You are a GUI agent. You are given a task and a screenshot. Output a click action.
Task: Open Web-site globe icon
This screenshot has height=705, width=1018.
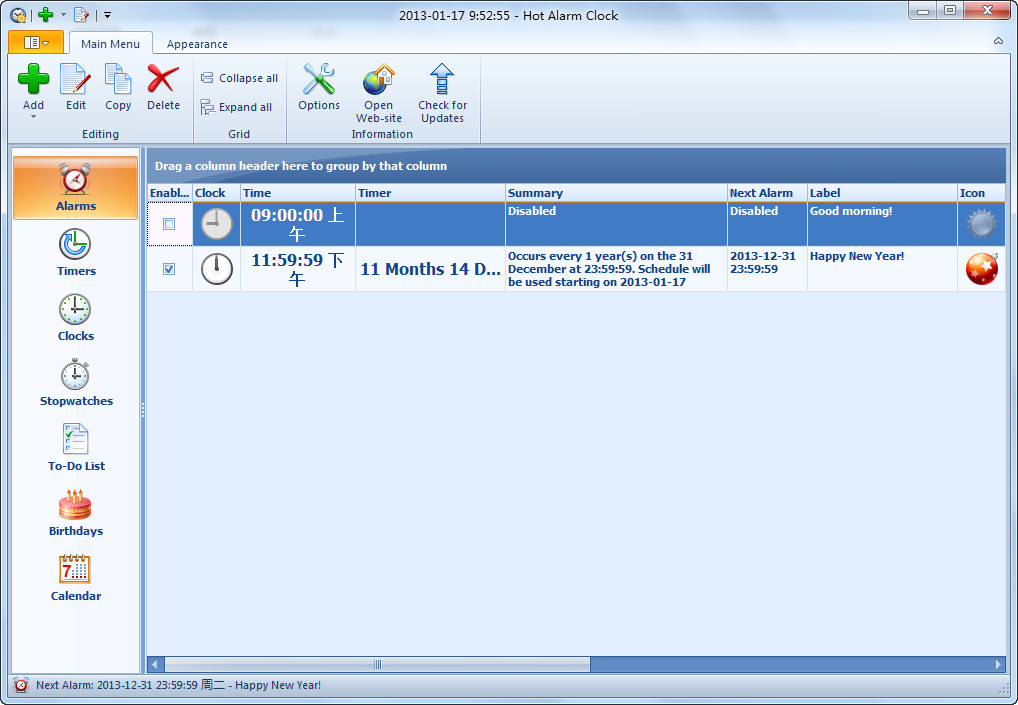(379, 79)
